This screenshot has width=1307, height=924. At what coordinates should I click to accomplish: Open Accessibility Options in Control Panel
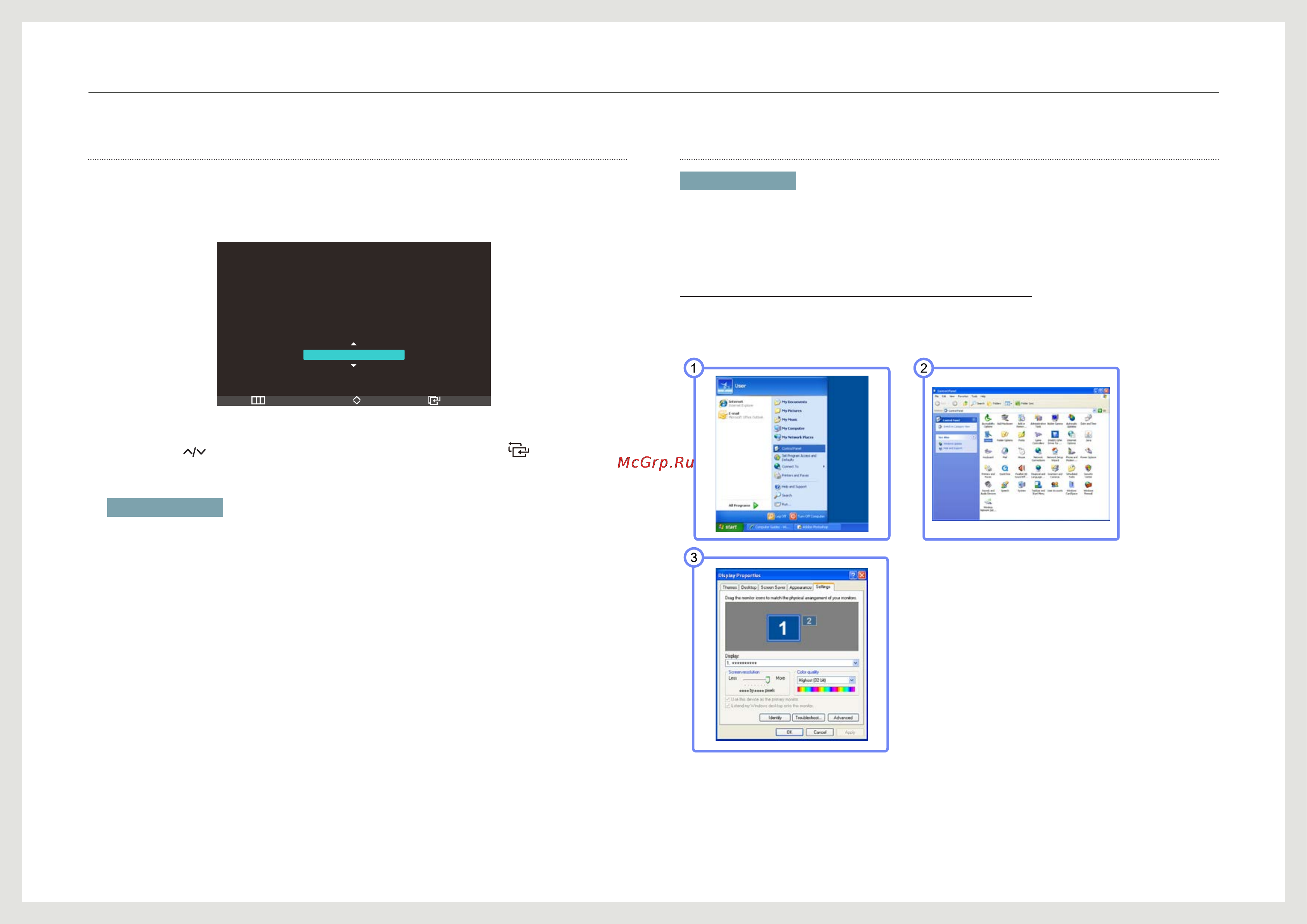point(988,421)
